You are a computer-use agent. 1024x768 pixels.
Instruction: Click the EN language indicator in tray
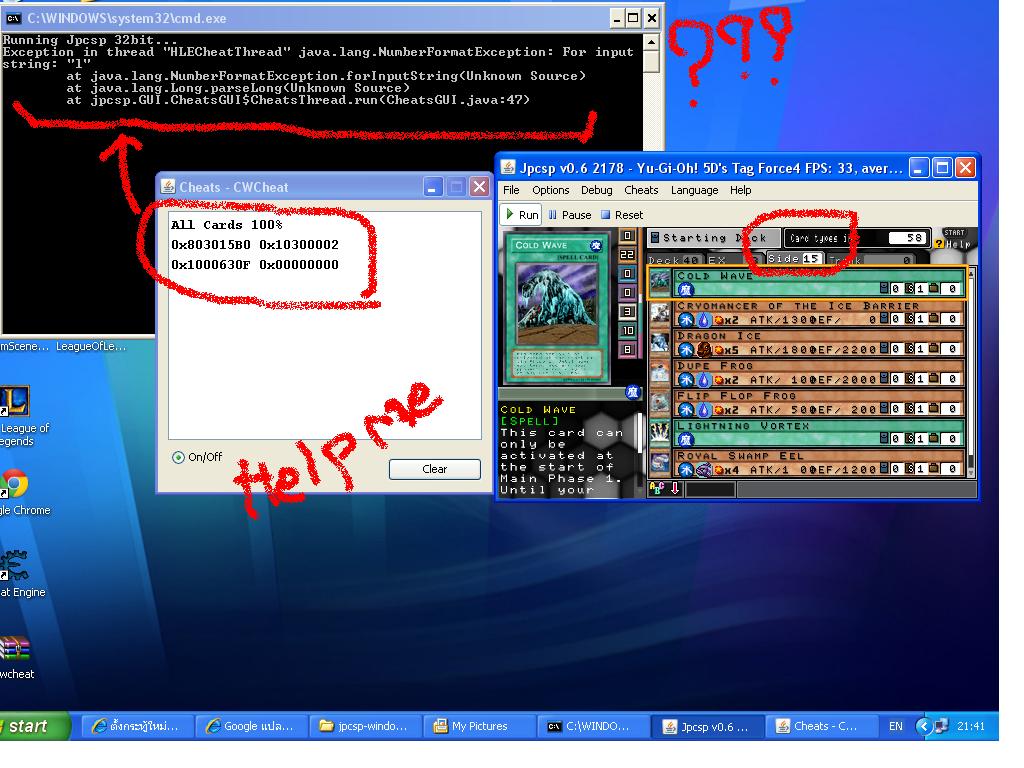pos(895,726)
